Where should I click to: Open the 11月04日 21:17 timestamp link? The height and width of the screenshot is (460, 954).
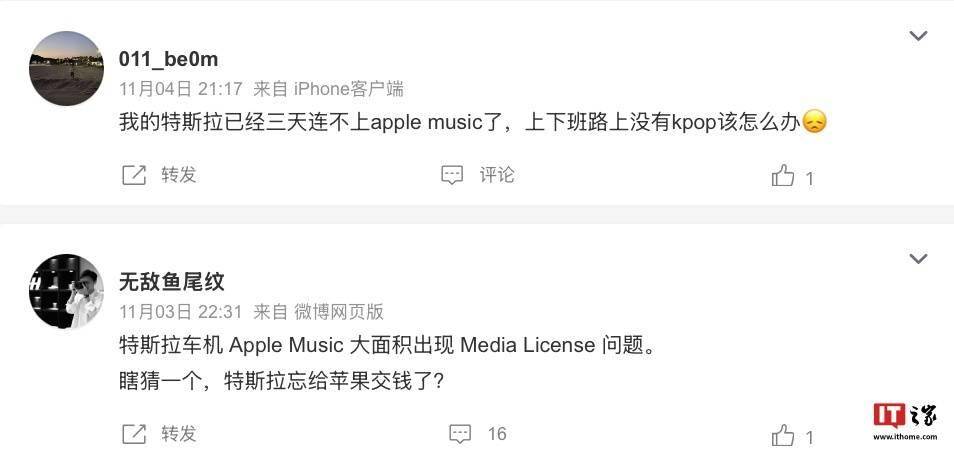tap(181, 89)
